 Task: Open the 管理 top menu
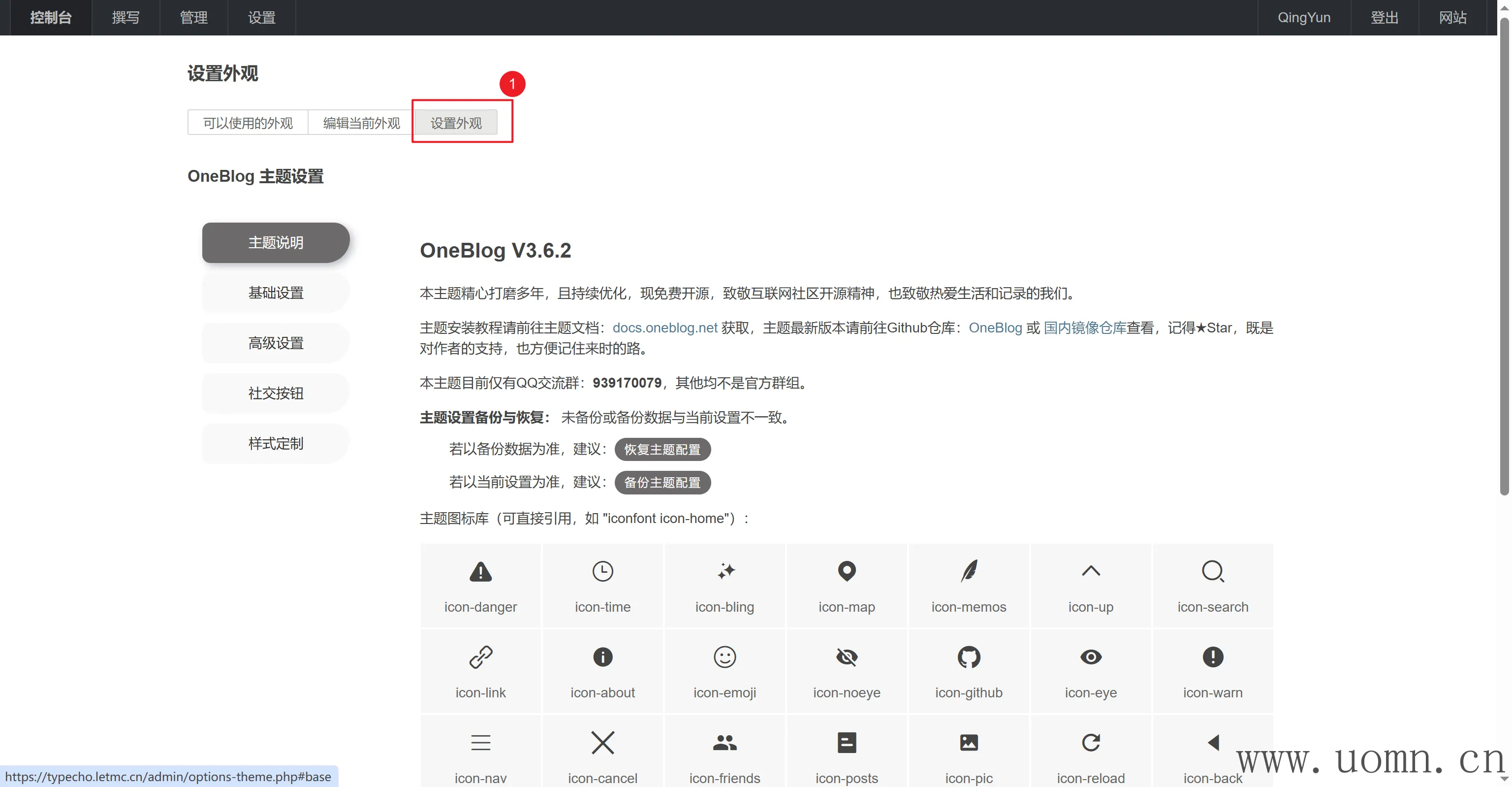[x=194, y=18]
